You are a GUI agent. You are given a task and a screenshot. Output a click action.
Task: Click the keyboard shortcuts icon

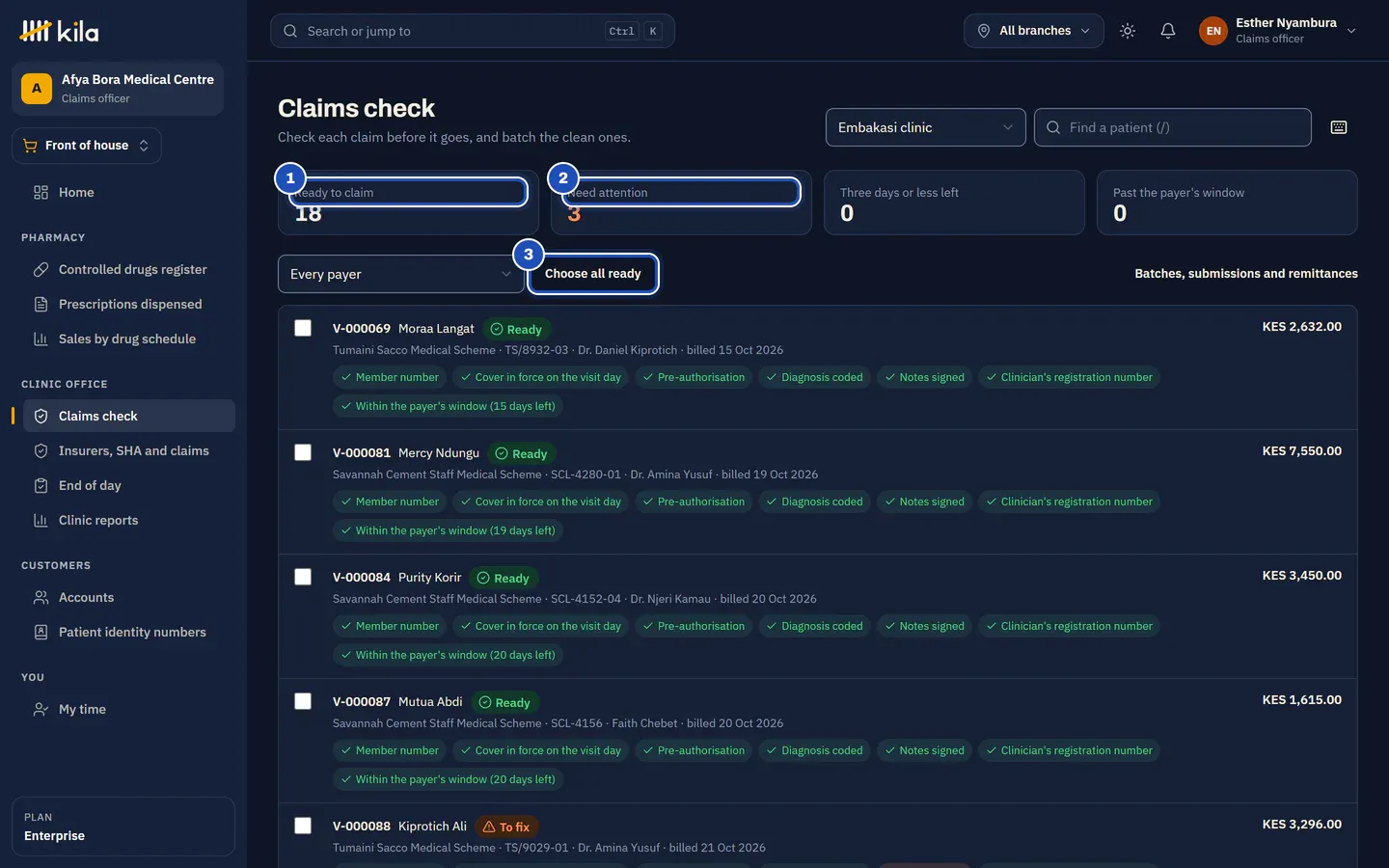[1339, 127]
